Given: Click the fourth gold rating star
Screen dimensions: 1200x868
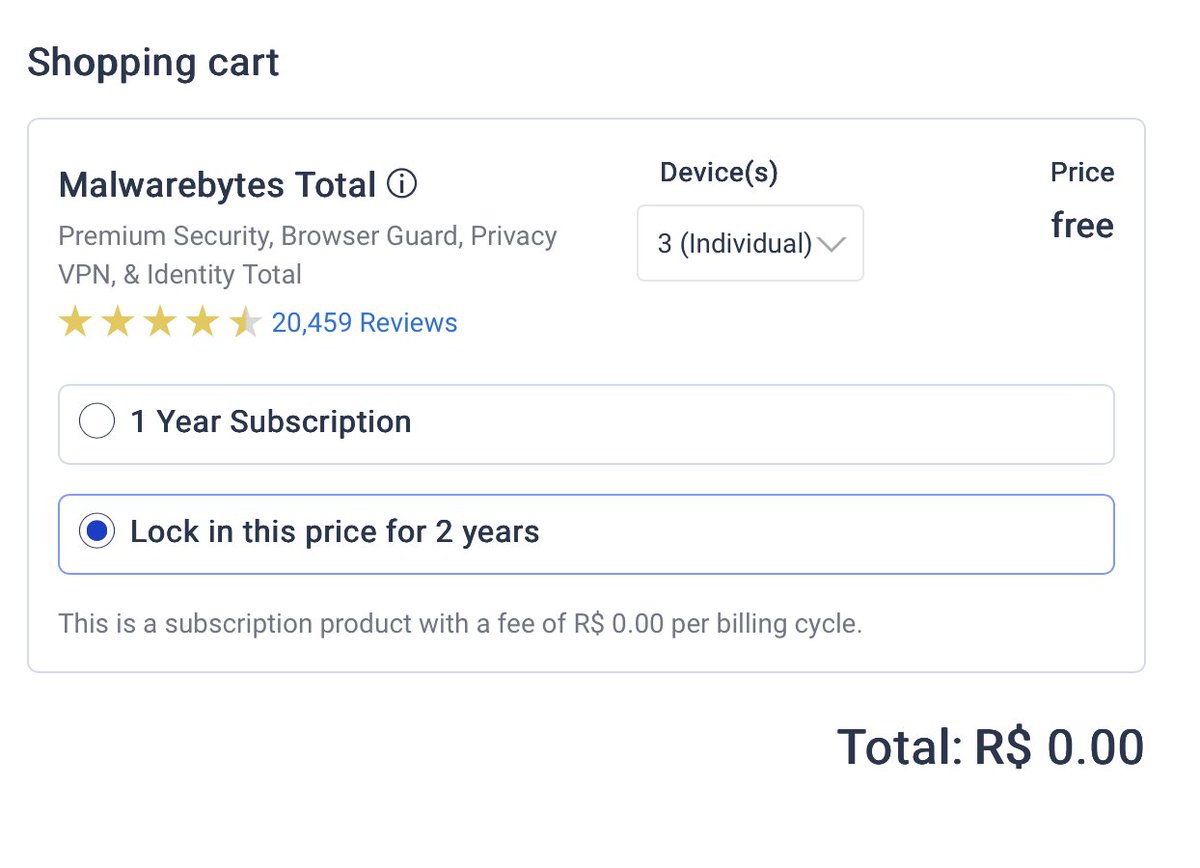Looking at the screenshot, I should coord(203,323).
